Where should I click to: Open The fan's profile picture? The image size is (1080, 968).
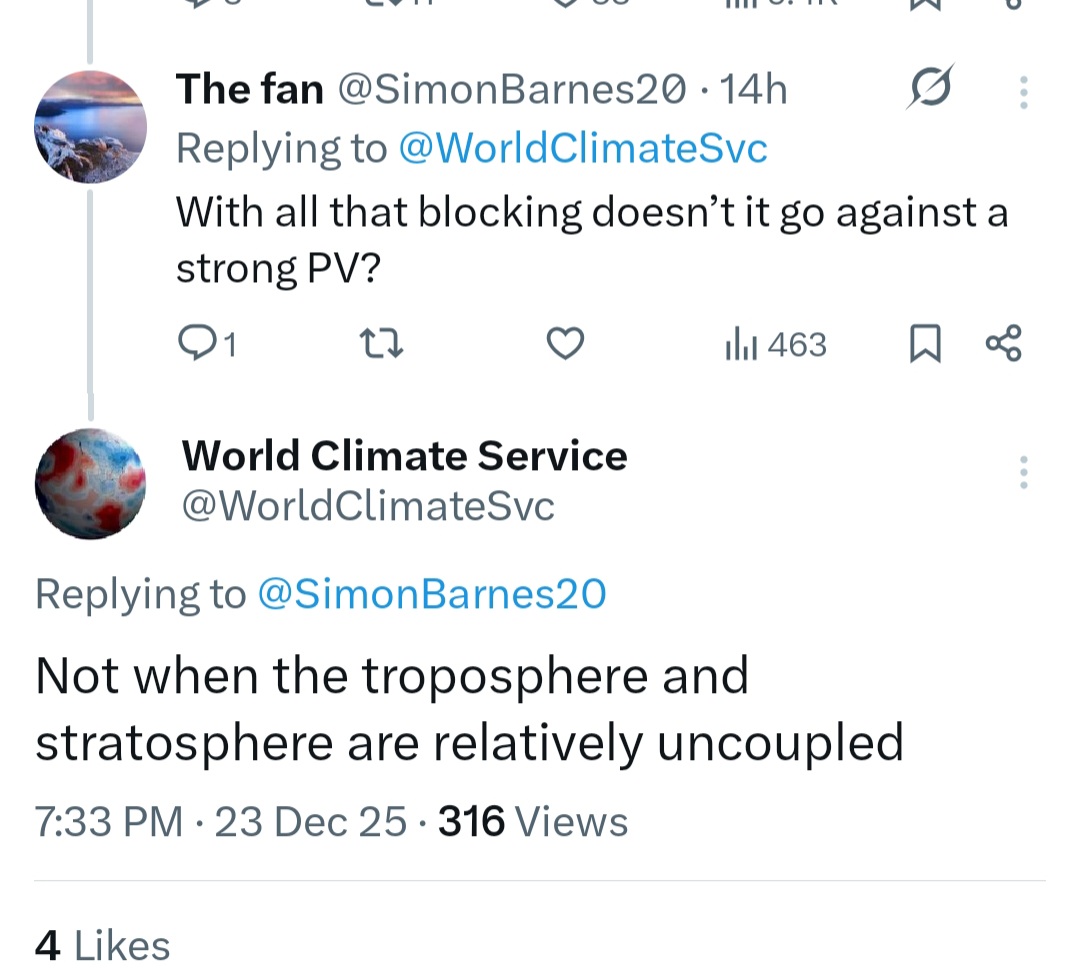[90, 127]
